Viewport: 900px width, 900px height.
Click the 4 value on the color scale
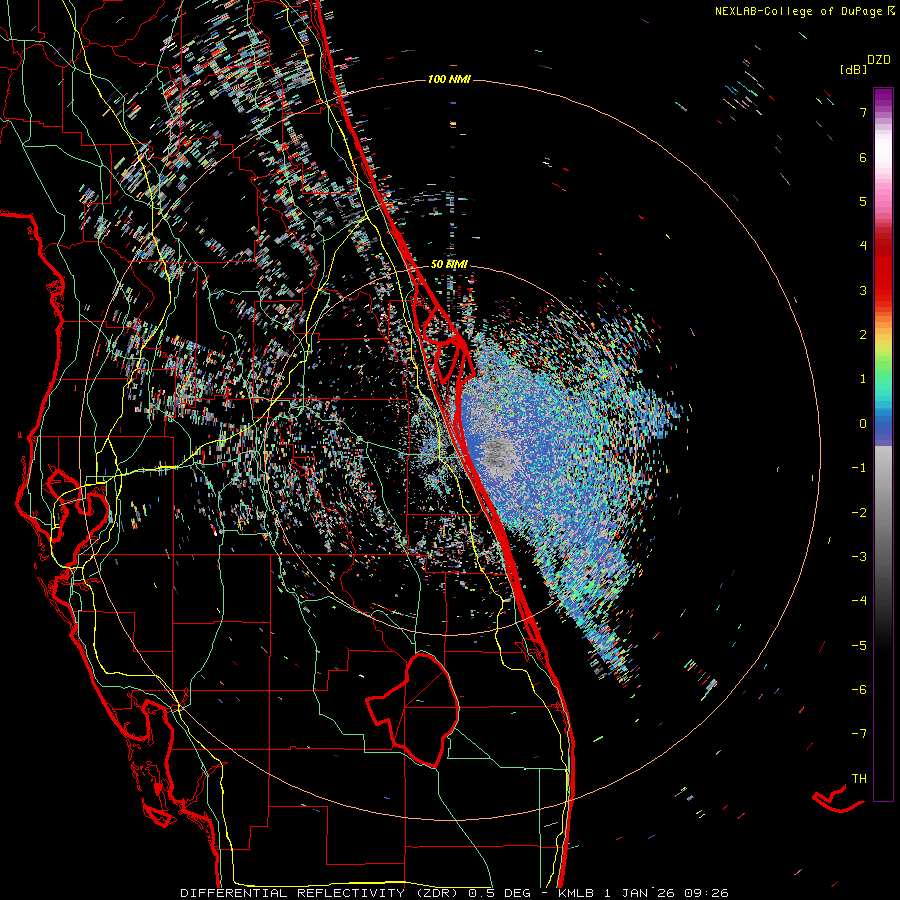[x=863, y=246]
